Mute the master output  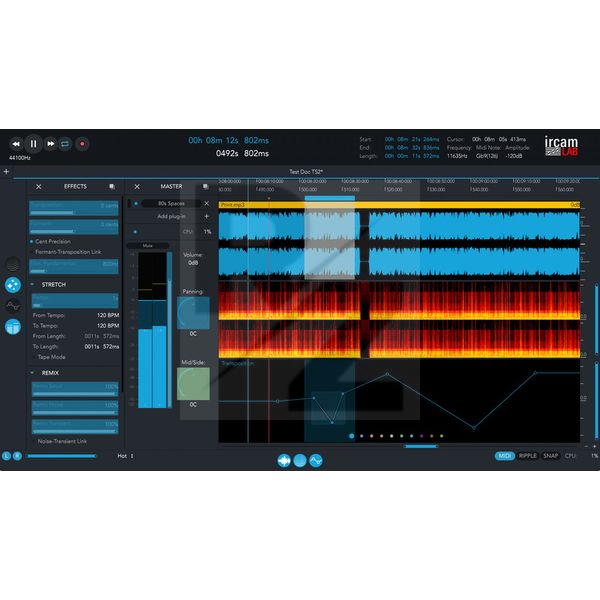click(x=148, y=246)
